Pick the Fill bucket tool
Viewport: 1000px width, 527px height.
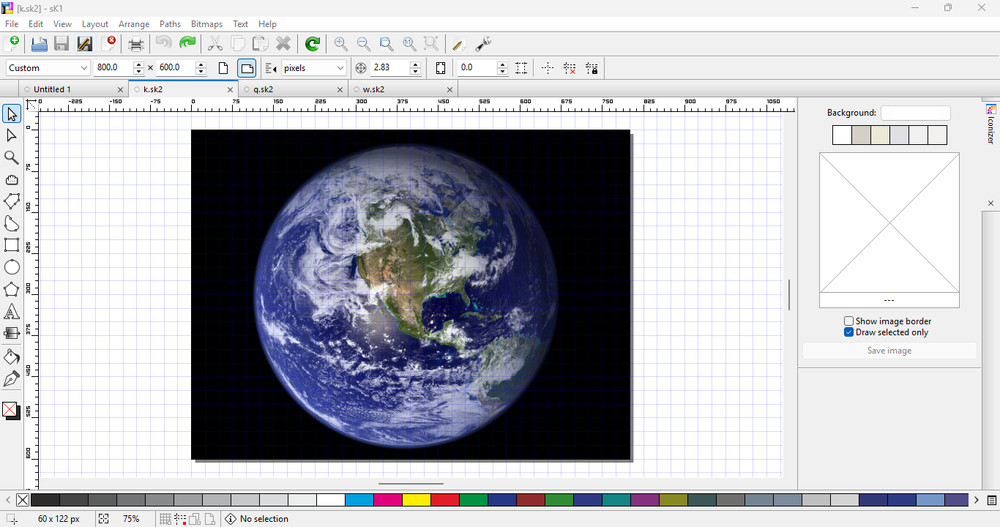click(x=11, y=357)
